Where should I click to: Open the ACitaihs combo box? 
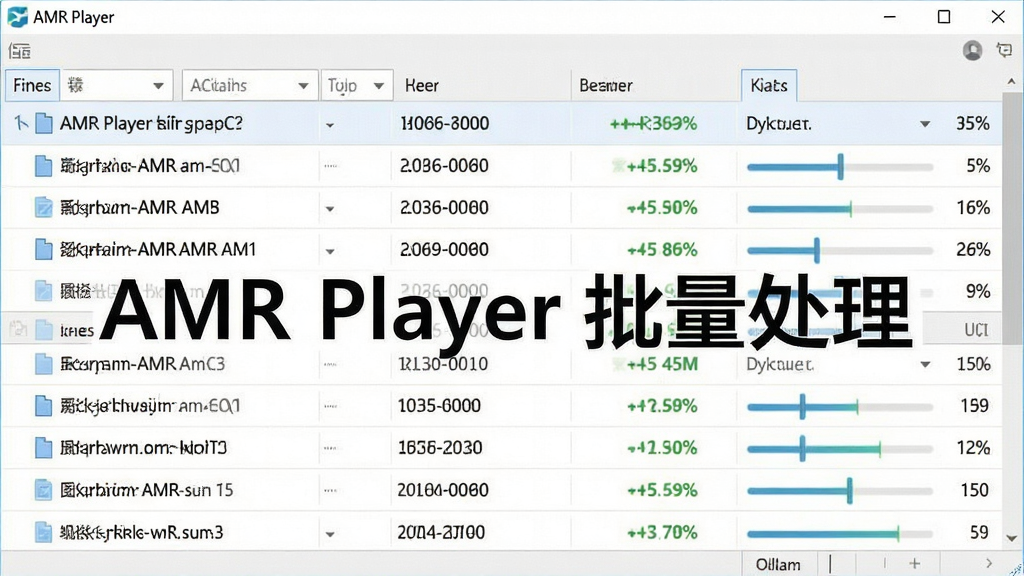pos(250,86)
